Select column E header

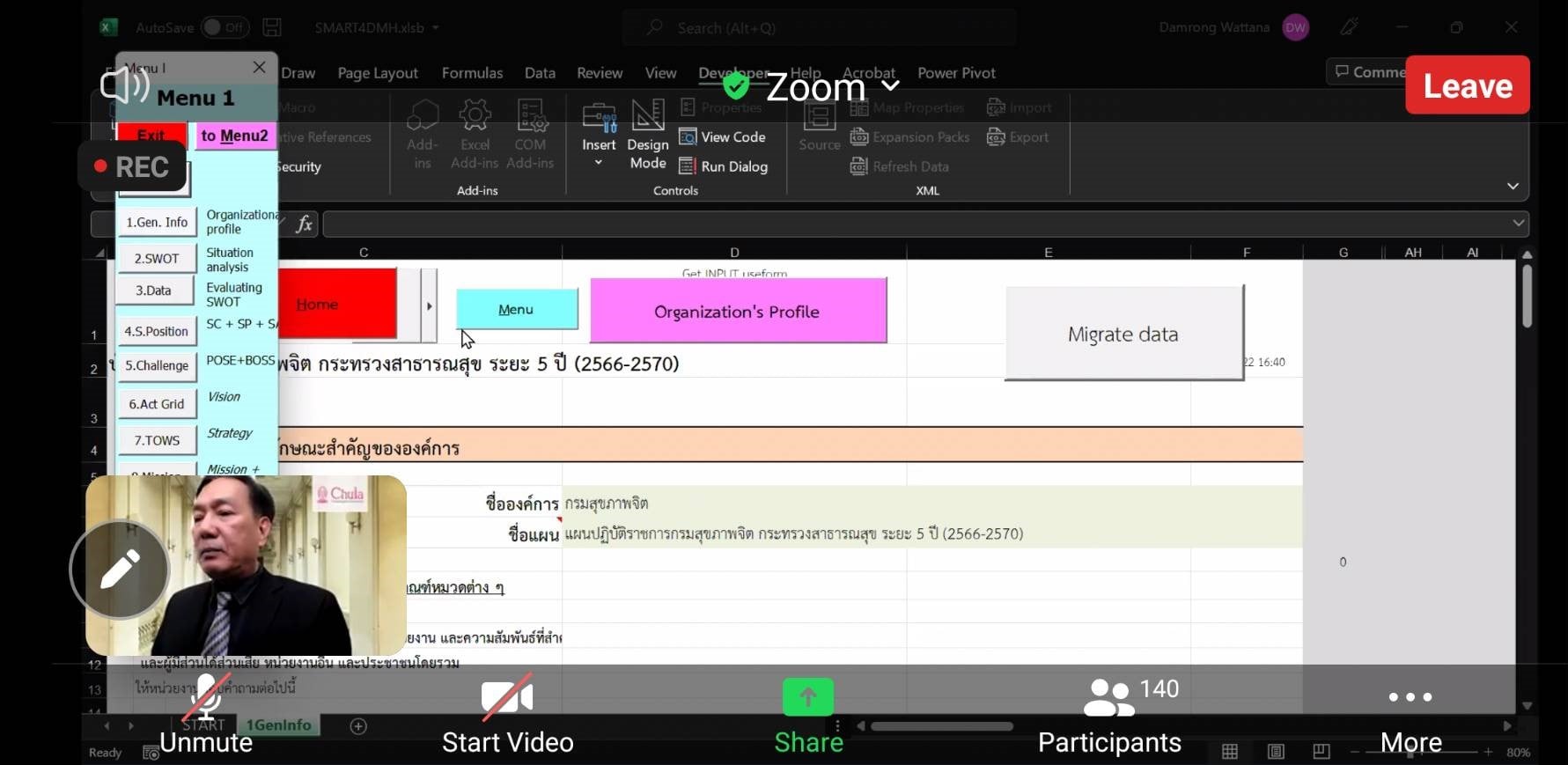coord(1048,253)
